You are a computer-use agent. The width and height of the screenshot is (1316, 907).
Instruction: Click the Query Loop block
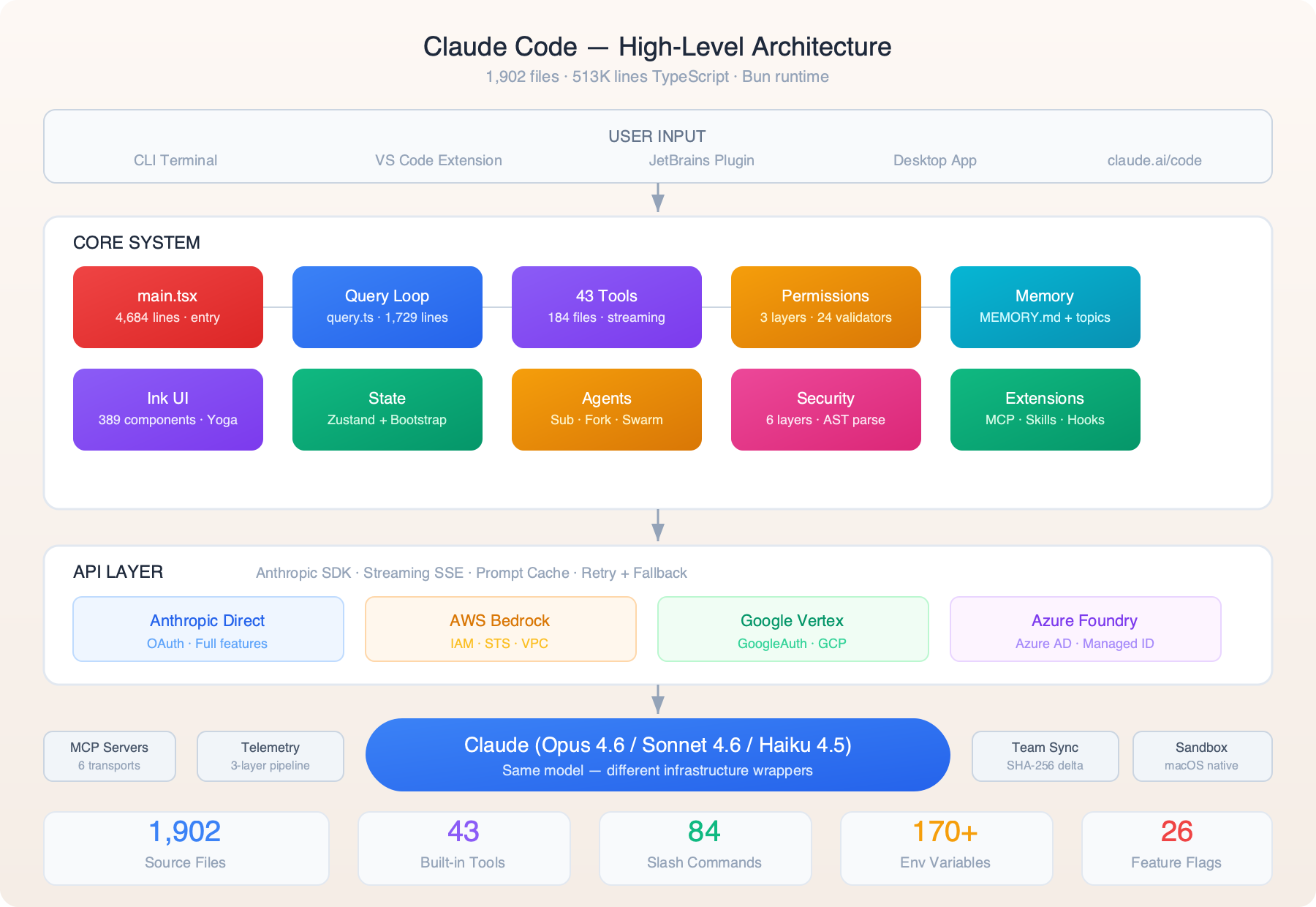click(x=387, y=306)
